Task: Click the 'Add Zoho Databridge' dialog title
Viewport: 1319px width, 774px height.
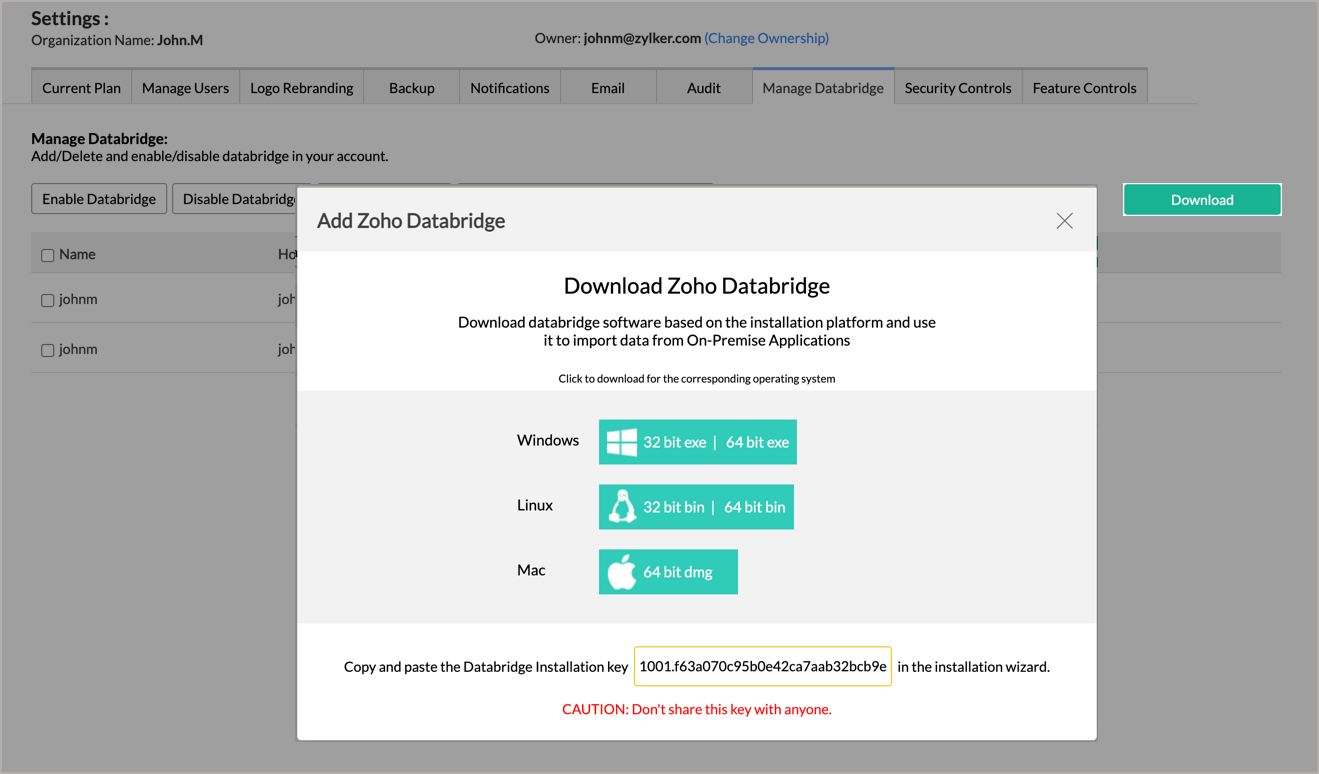Action: click(411, 220)
